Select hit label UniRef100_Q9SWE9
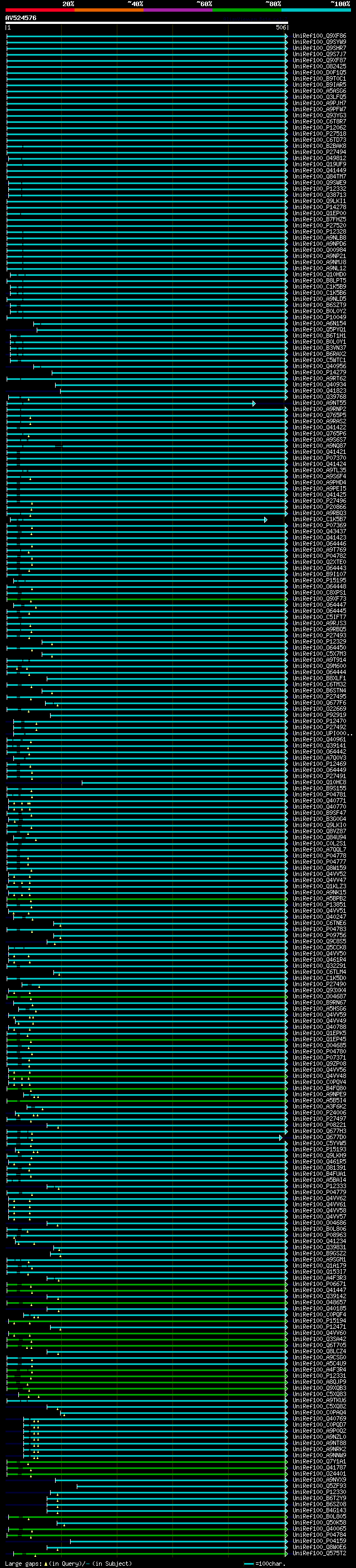This screenshot has height=1568, width=356. (x=319, y=182)
